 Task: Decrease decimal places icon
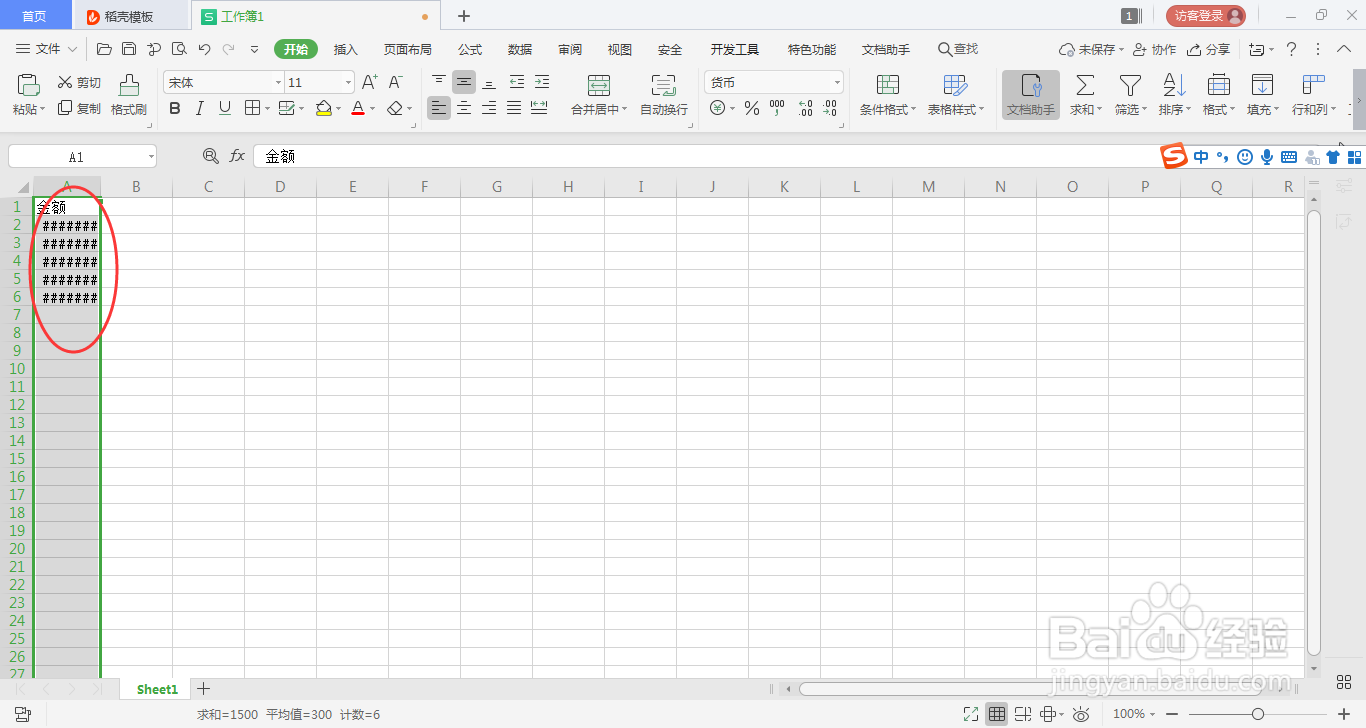click(x=830, y=108)
